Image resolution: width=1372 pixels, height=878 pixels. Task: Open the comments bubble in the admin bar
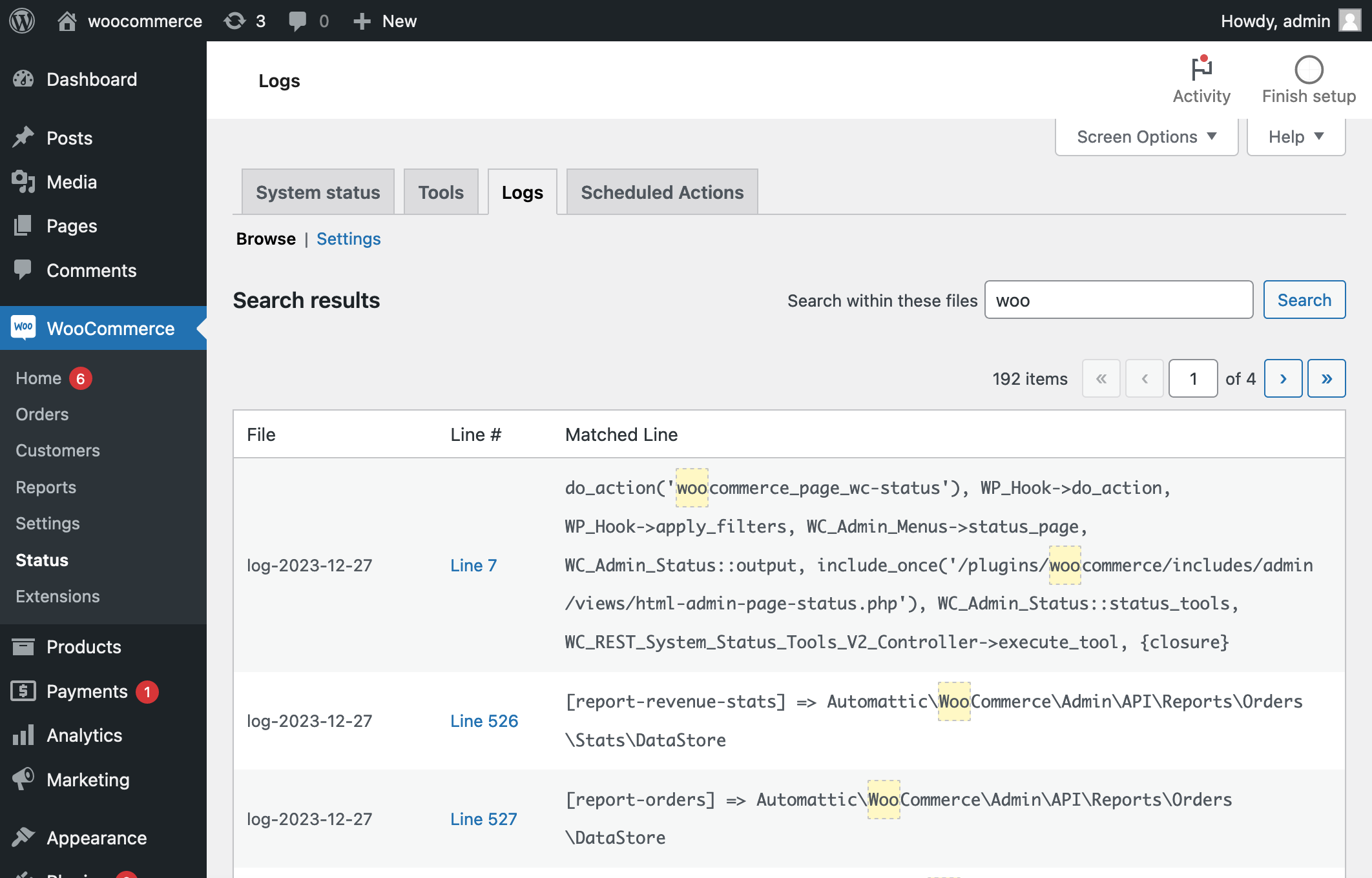click(x=299, y=21)
